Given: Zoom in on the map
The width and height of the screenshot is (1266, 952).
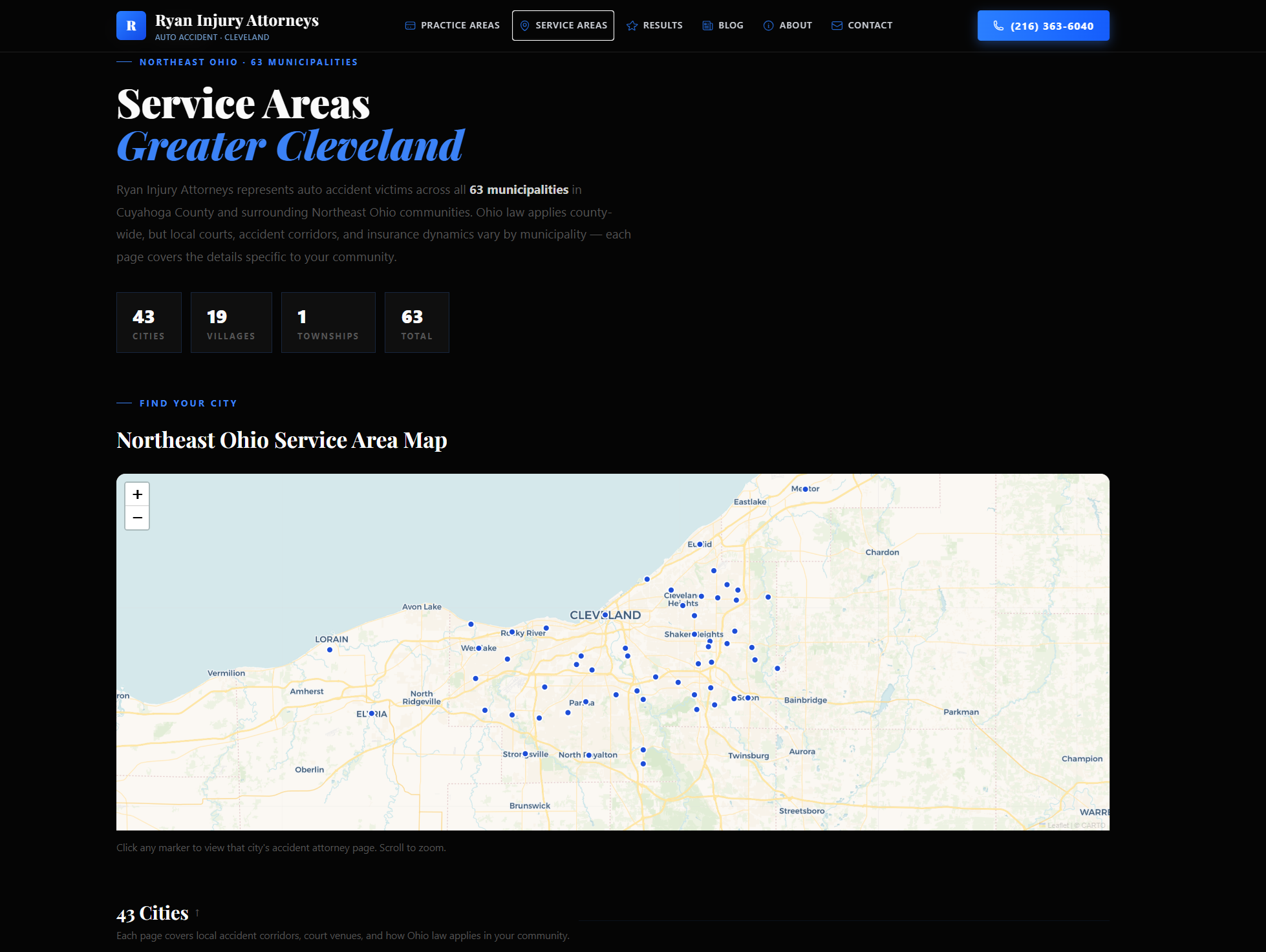Looking at the screenshot, I should (x=137, y=494).
